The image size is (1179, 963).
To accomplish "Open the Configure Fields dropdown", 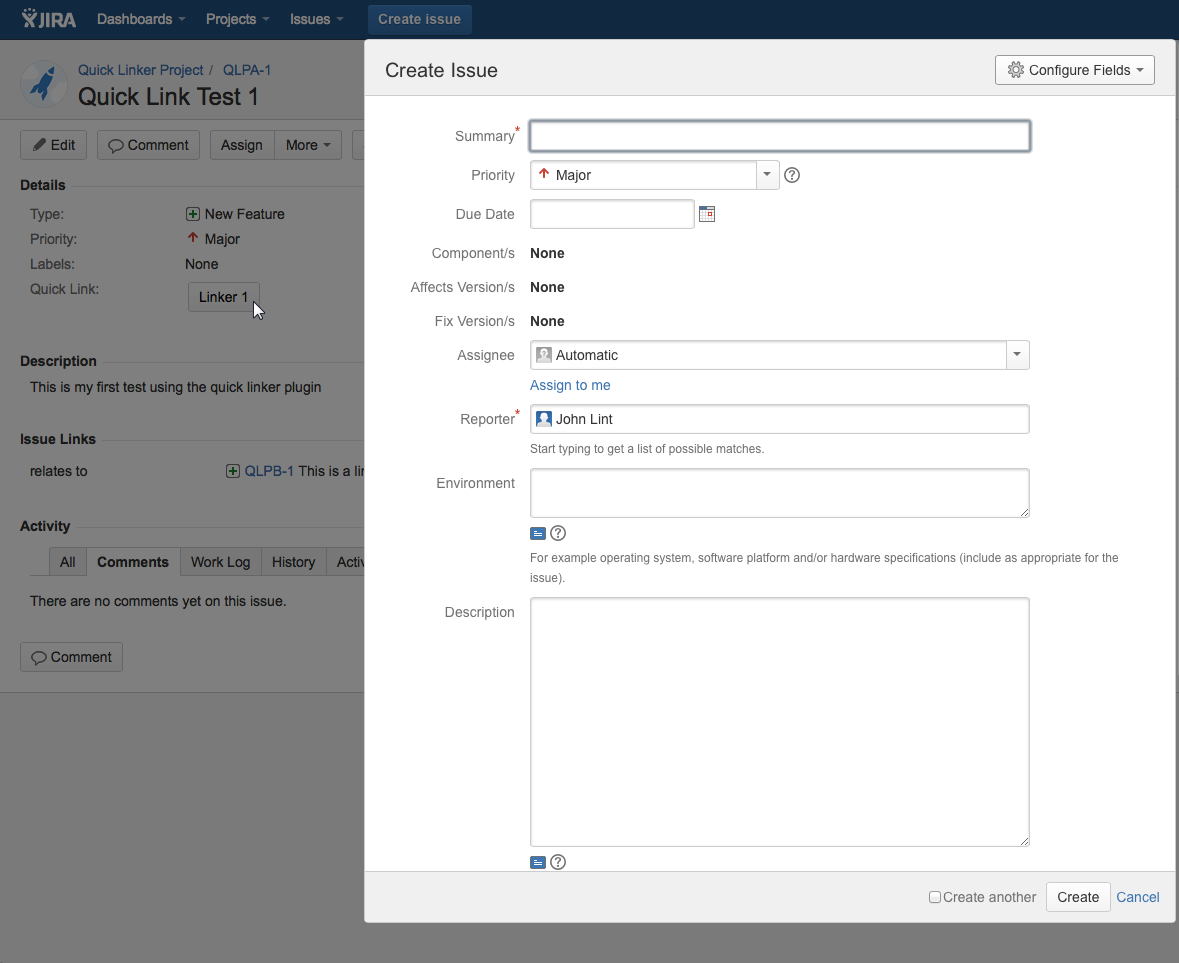I will pyautogui.click(x=1074, y=70).
